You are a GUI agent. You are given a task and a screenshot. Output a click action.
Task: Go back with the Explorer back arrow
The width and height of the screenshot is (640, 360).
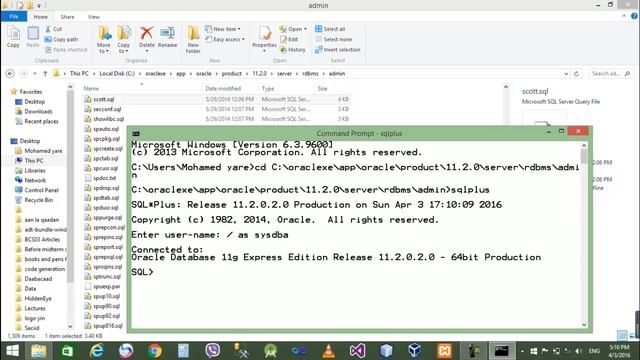click(10, 73)
